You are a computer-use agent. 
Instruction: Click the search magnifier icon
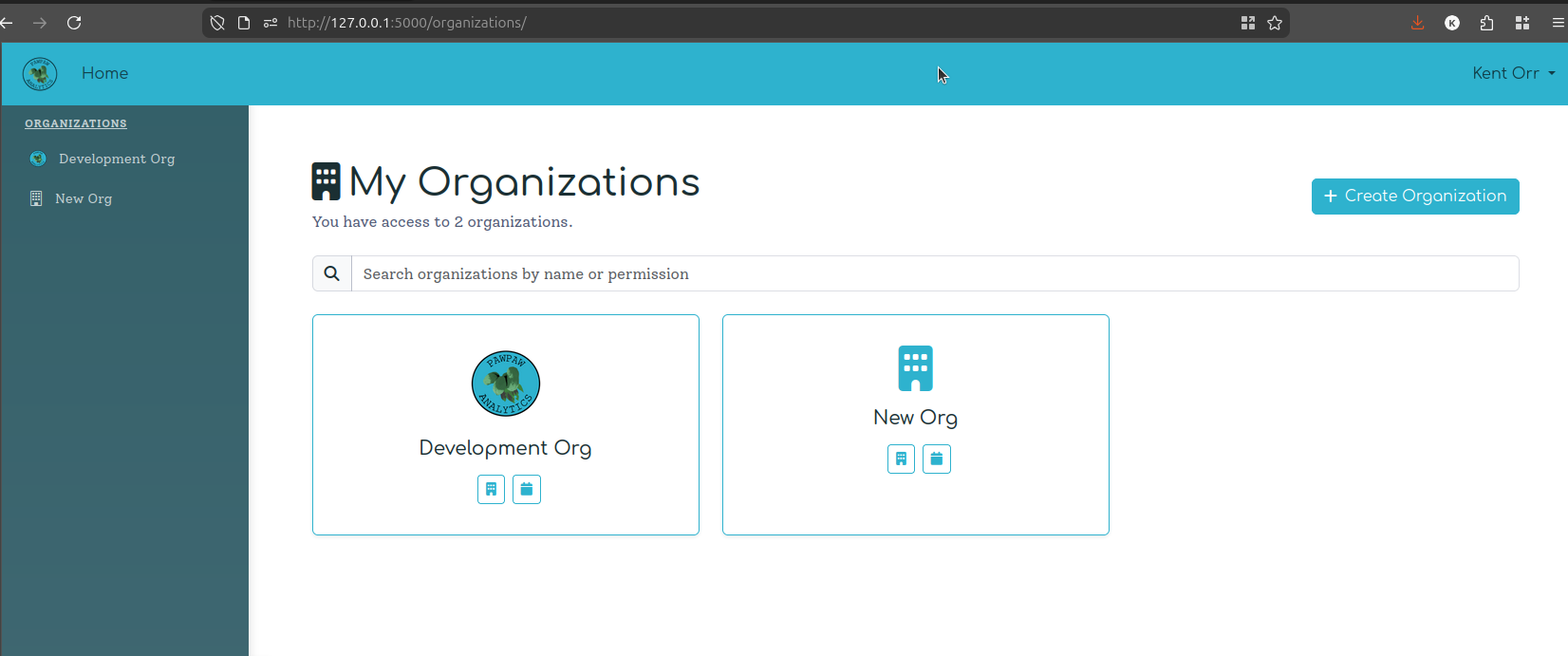coord(332,273)
